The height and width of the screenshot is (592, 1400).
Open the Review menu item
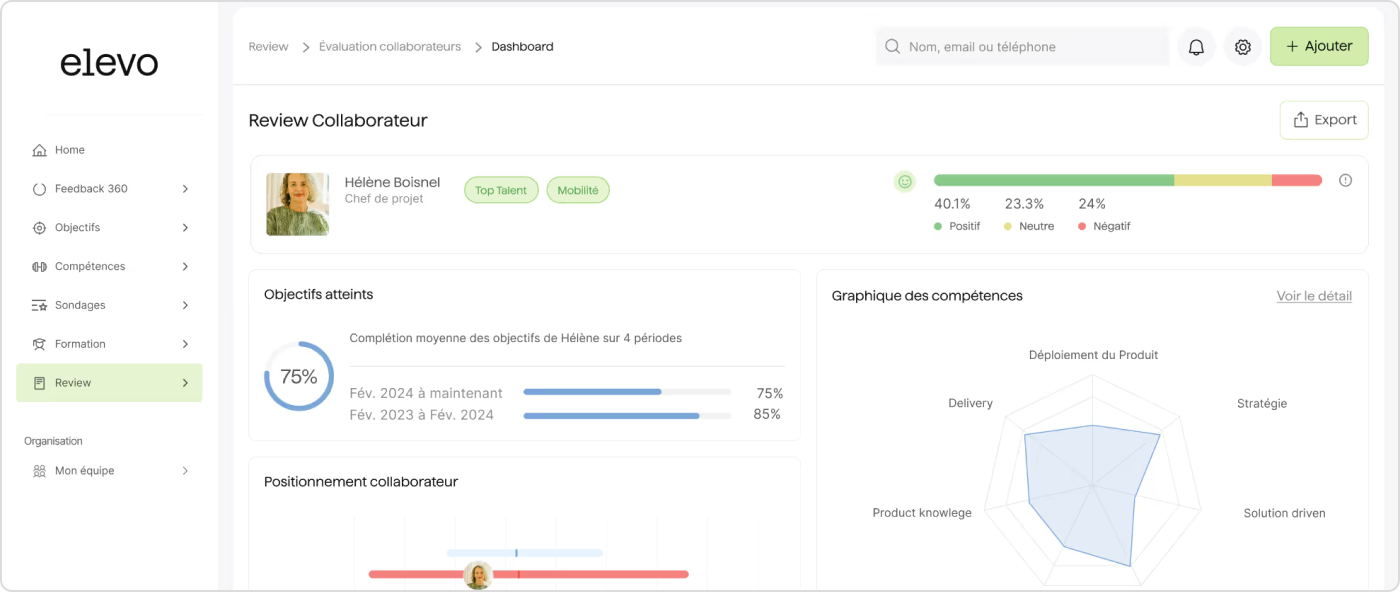pyautogui.click(x=109, y=383)
